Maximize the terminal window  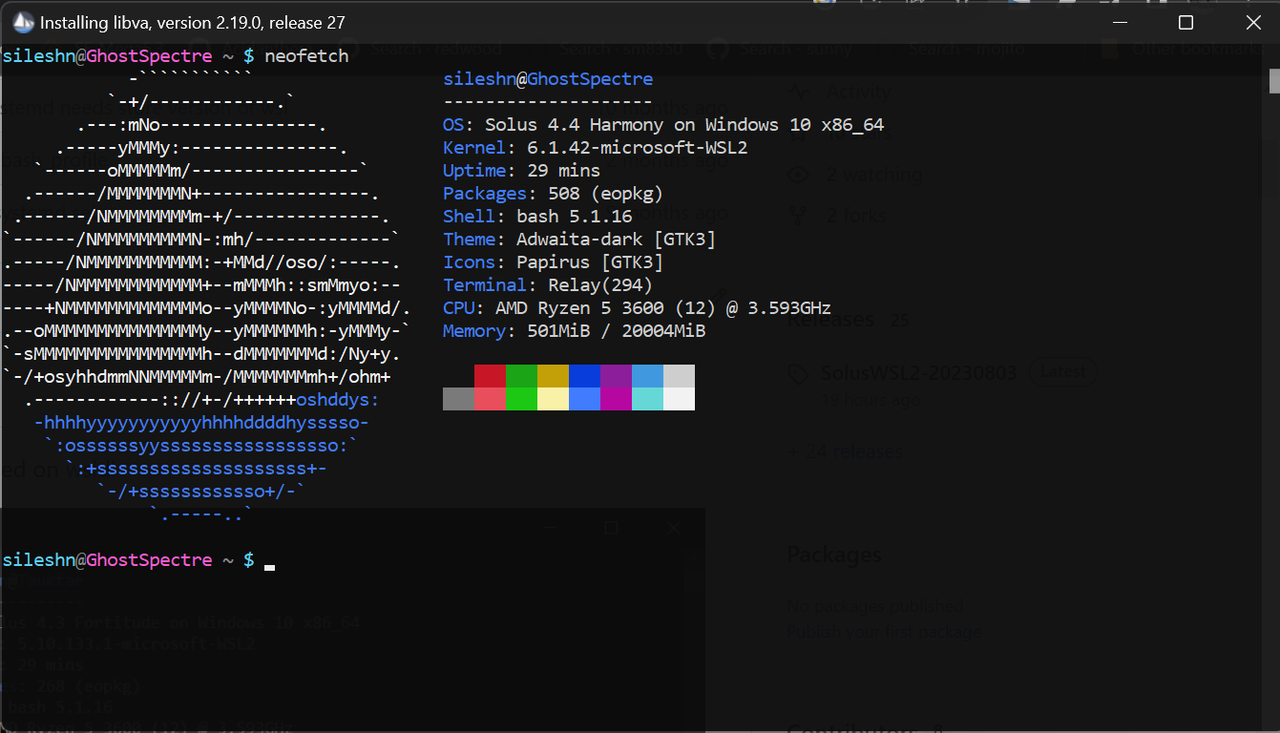tap(1186, 22)
